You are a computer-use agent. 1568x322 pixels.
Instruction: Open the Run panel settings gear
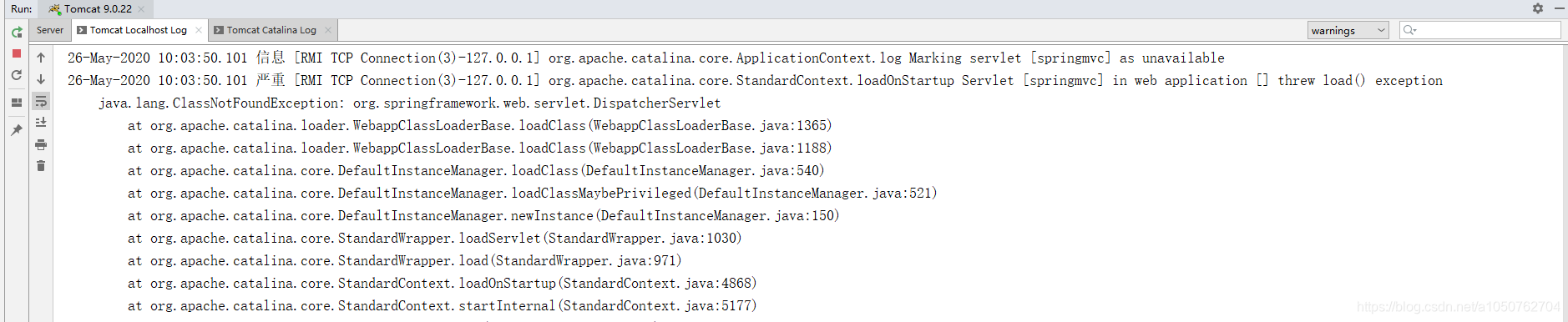click(x=1538, y=8)
